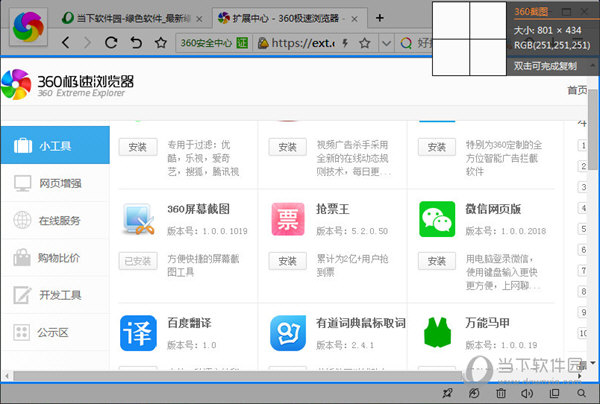Install the 视频广告杀手 extension
600x404 pixels.
click(287, 147)
